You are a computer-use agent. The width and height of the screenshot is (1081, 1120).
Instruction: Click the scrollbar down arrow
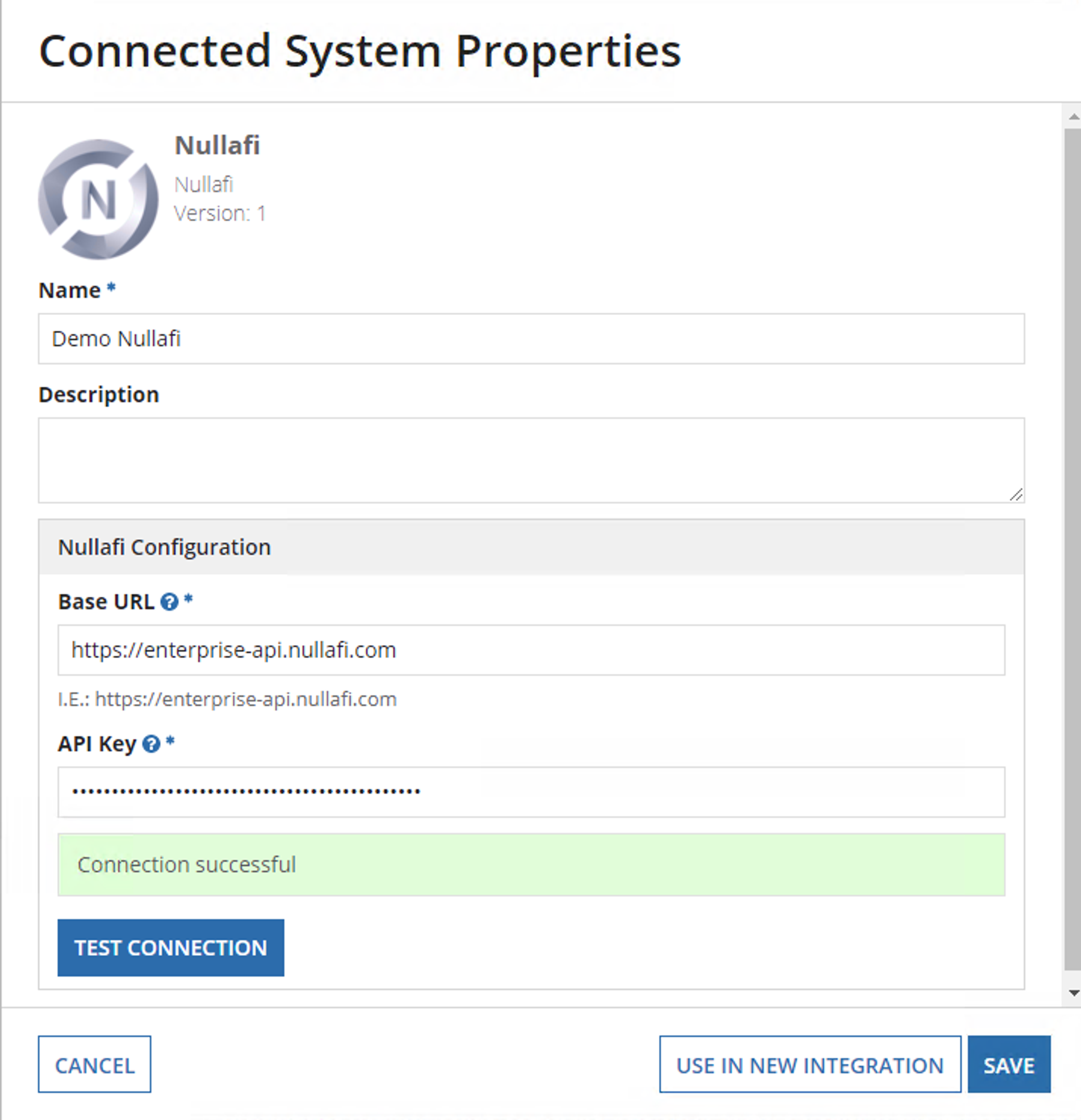point(1074,993)
